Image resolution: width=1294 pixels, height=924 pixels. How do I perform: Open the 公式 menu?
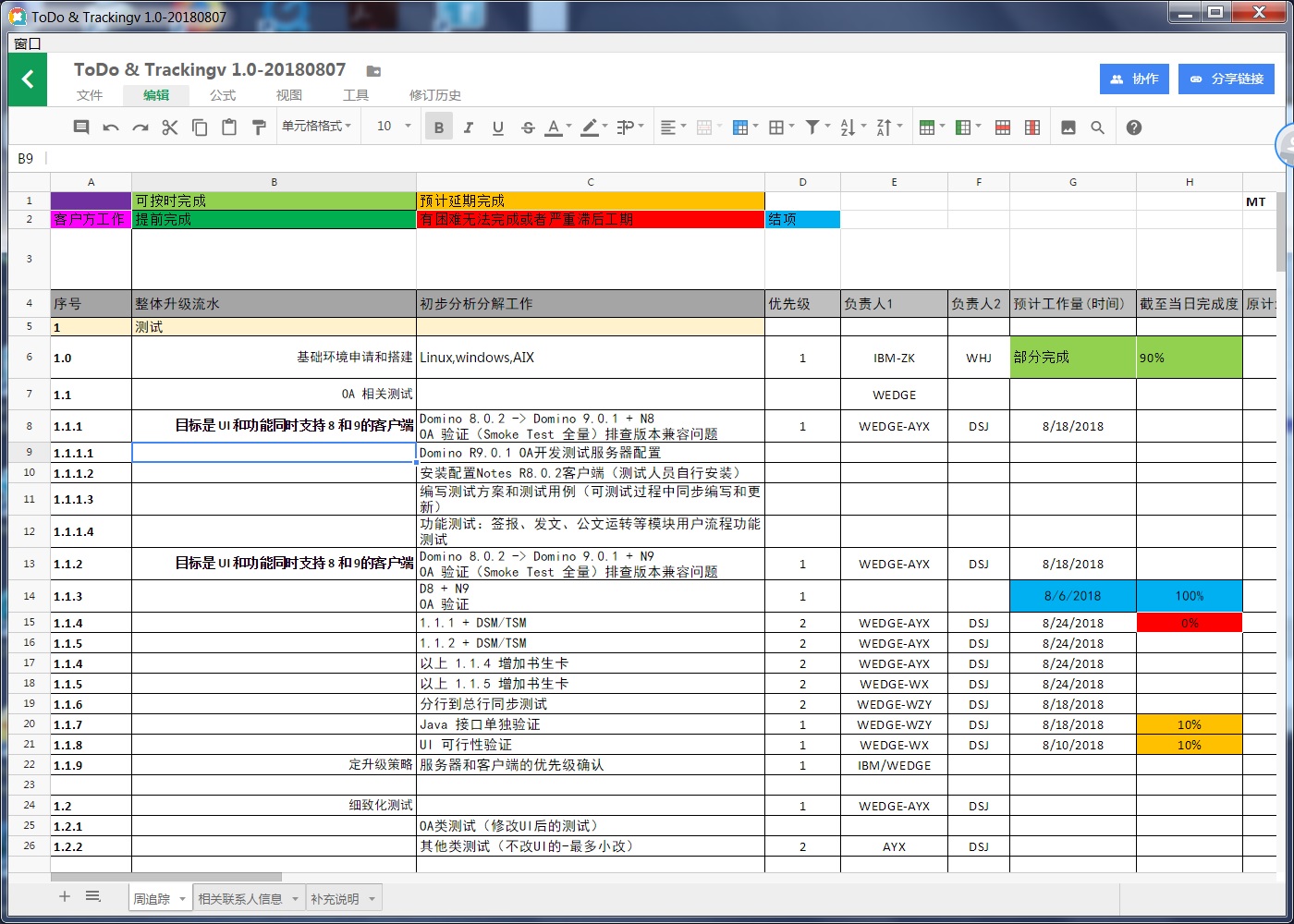tap(223, 95)
